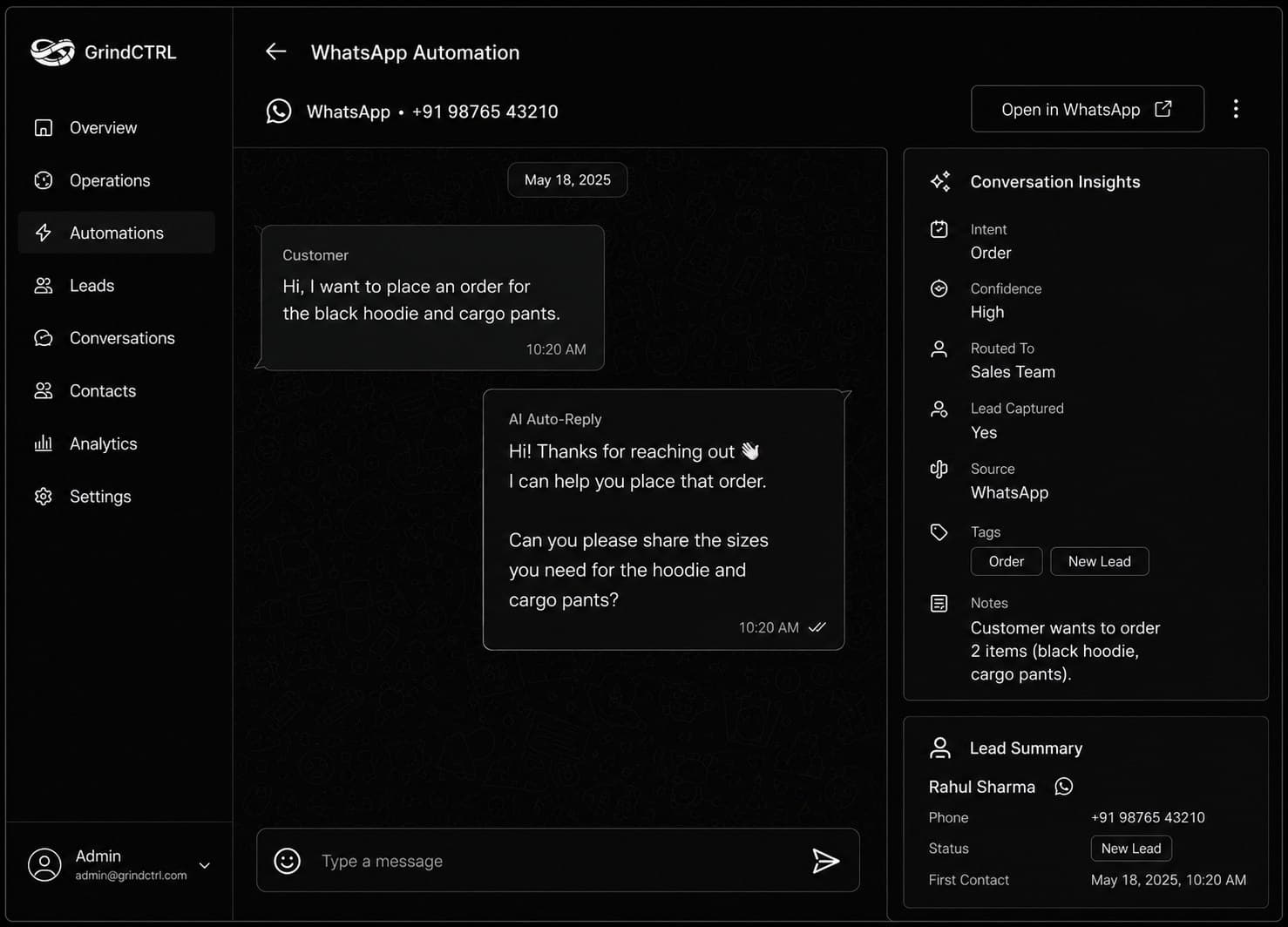1288x927 pixels.
Task: Focus the Type a message field
Action: (x=558, y=861)
